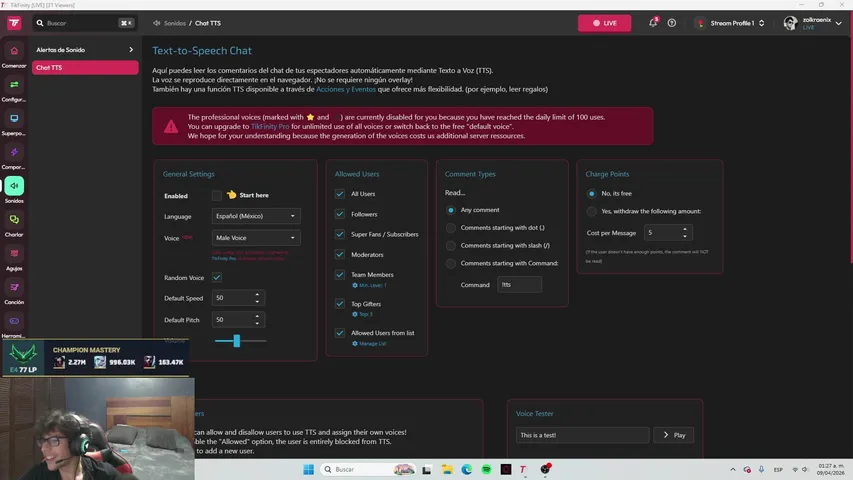Open the help question mark icon
This screenshot has height=480, width=853.
pyautogui.click(x=672, y=23)
